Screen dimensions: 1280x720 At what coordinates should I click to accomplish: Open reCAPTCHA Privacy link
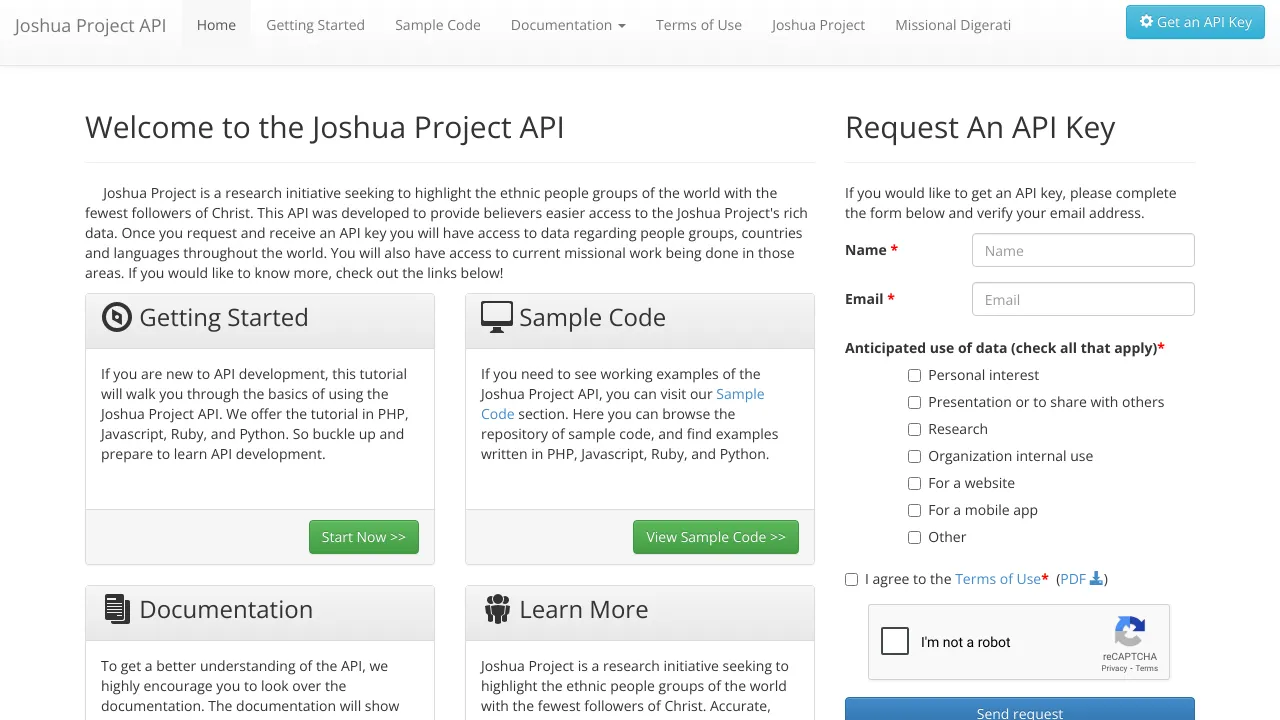pos(1114,668)
